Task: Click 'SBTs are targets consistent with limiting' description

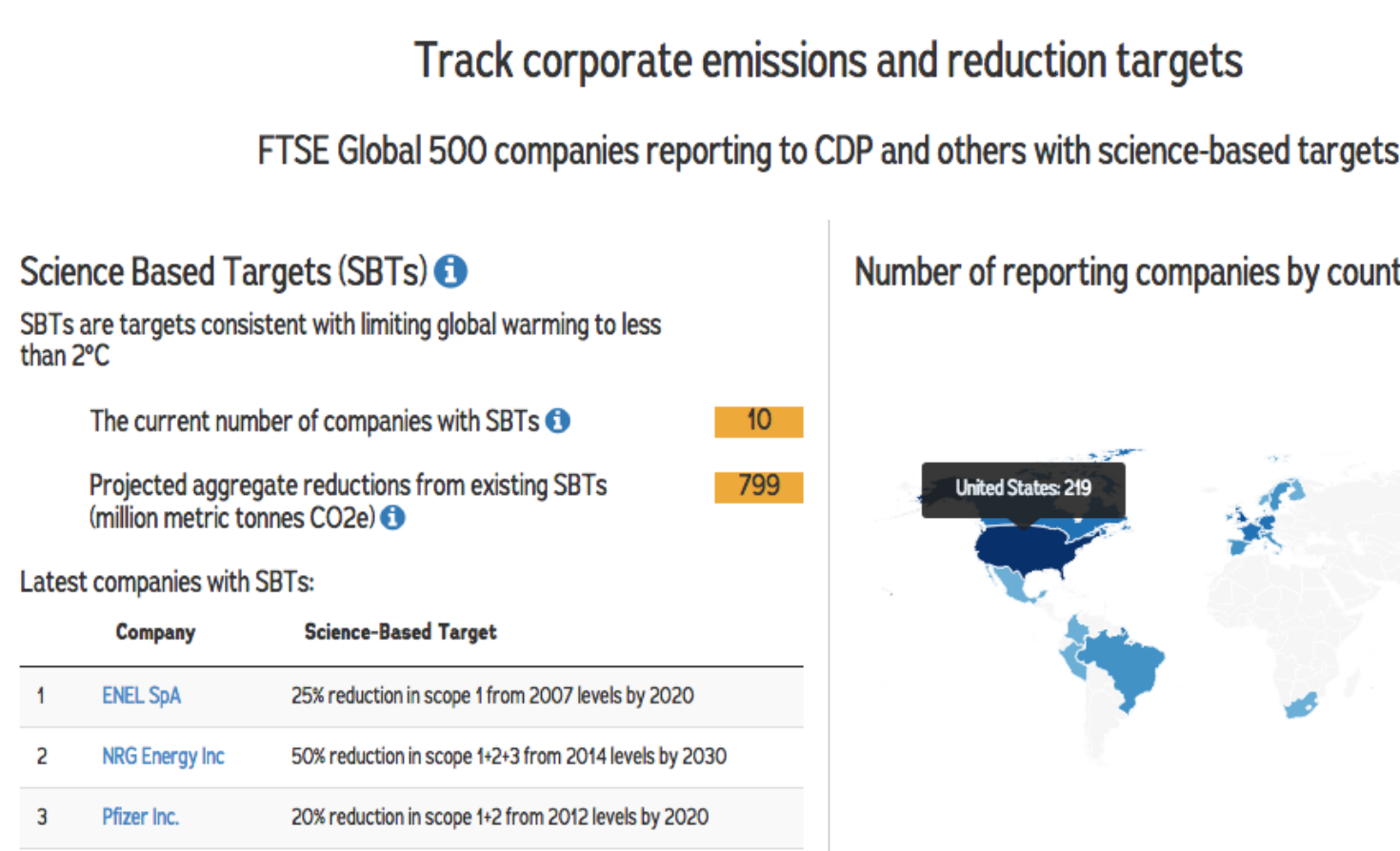Action: 341,340
